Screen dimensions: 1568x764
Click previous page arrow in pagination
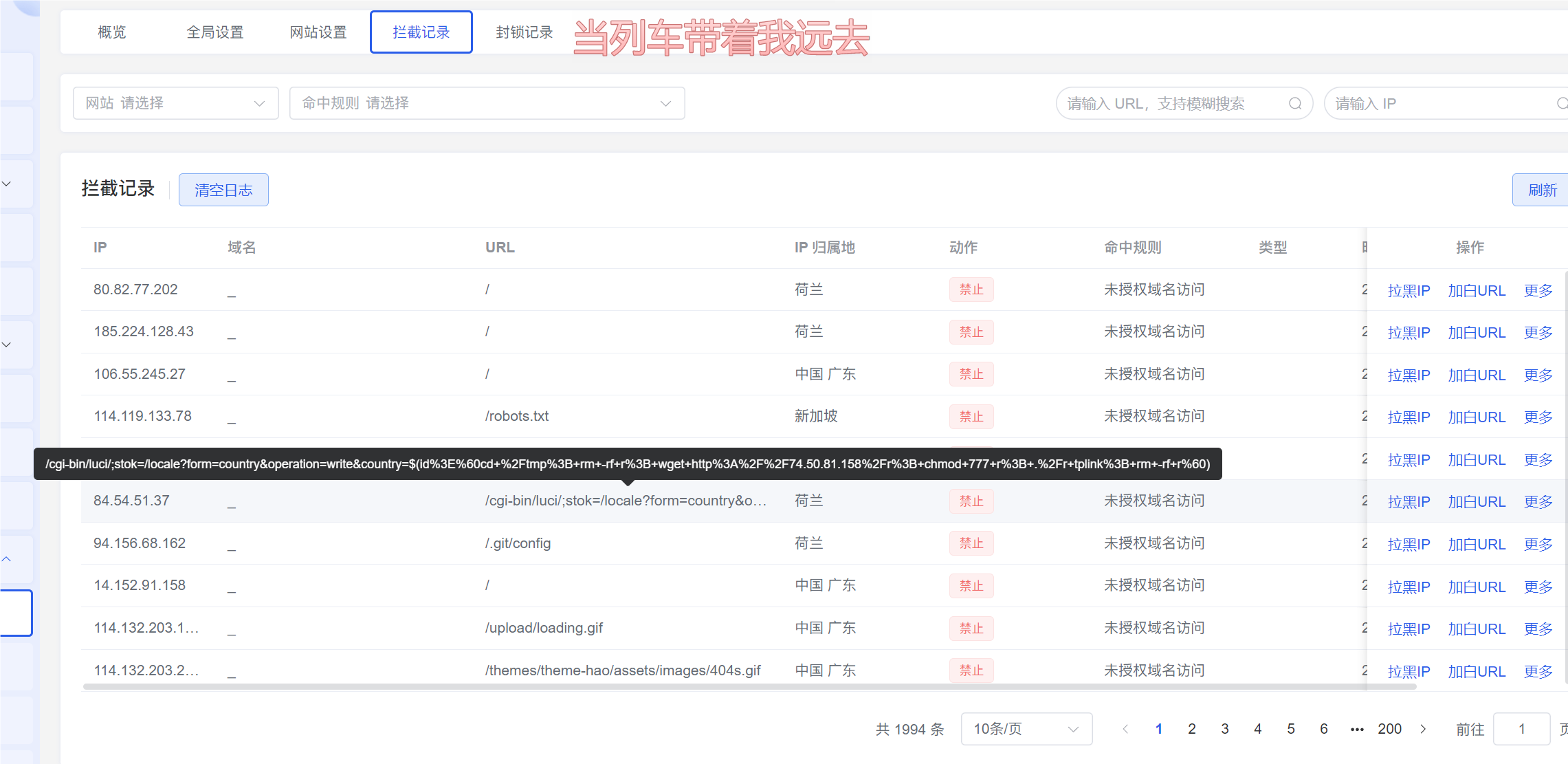tap(1125, 729)
